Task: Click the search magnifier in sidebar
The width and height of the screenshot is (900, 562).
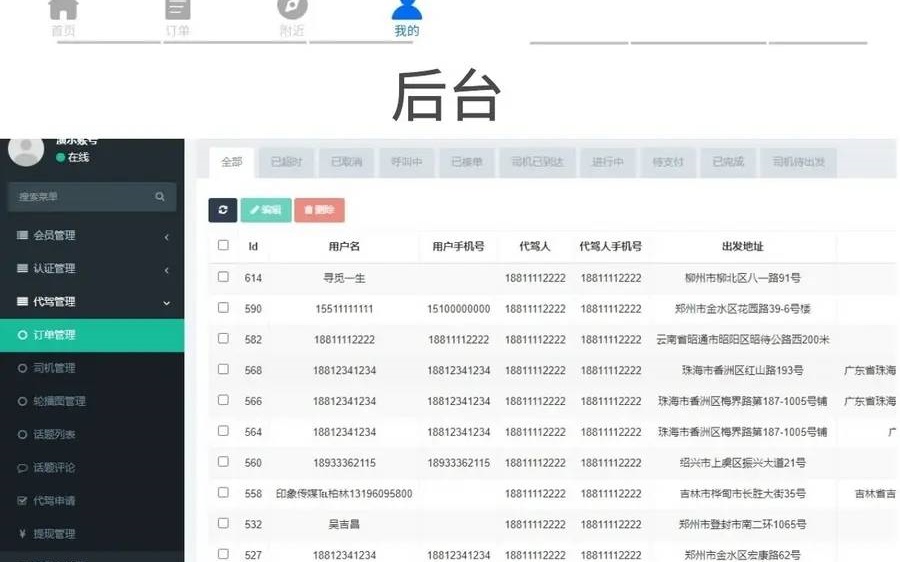Action: tap(160, 197)
